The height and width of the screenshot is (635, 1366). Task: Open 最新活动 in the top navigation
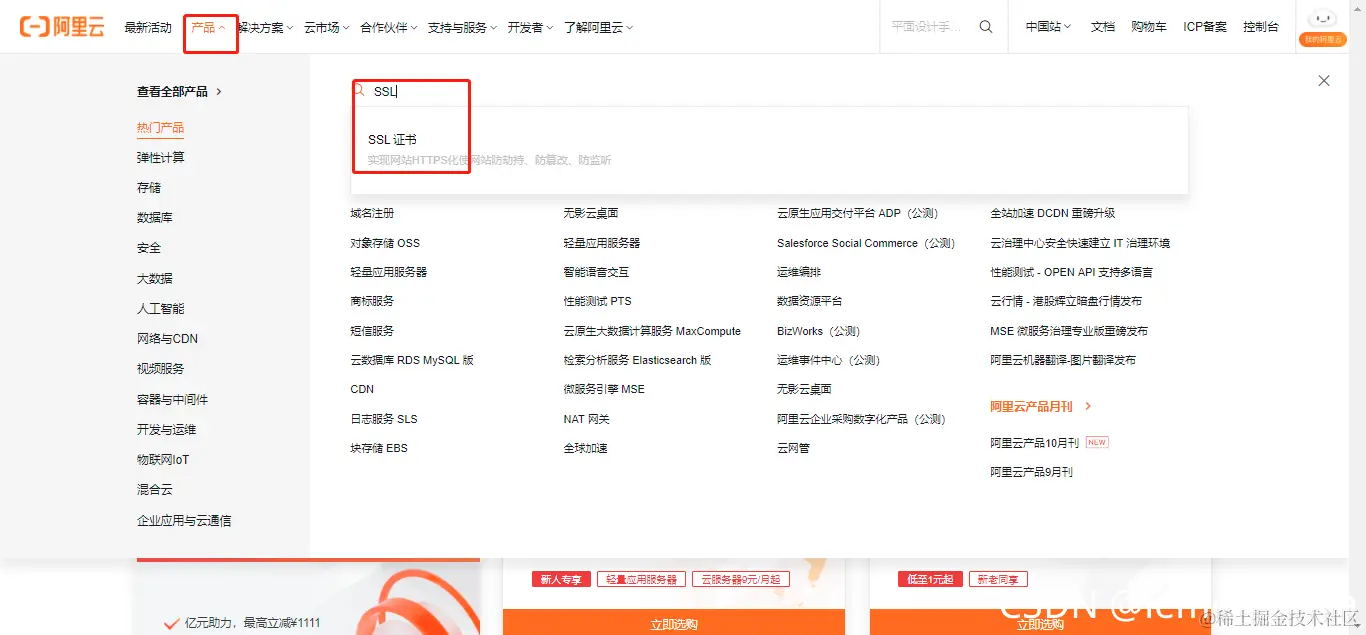[148, 27]
